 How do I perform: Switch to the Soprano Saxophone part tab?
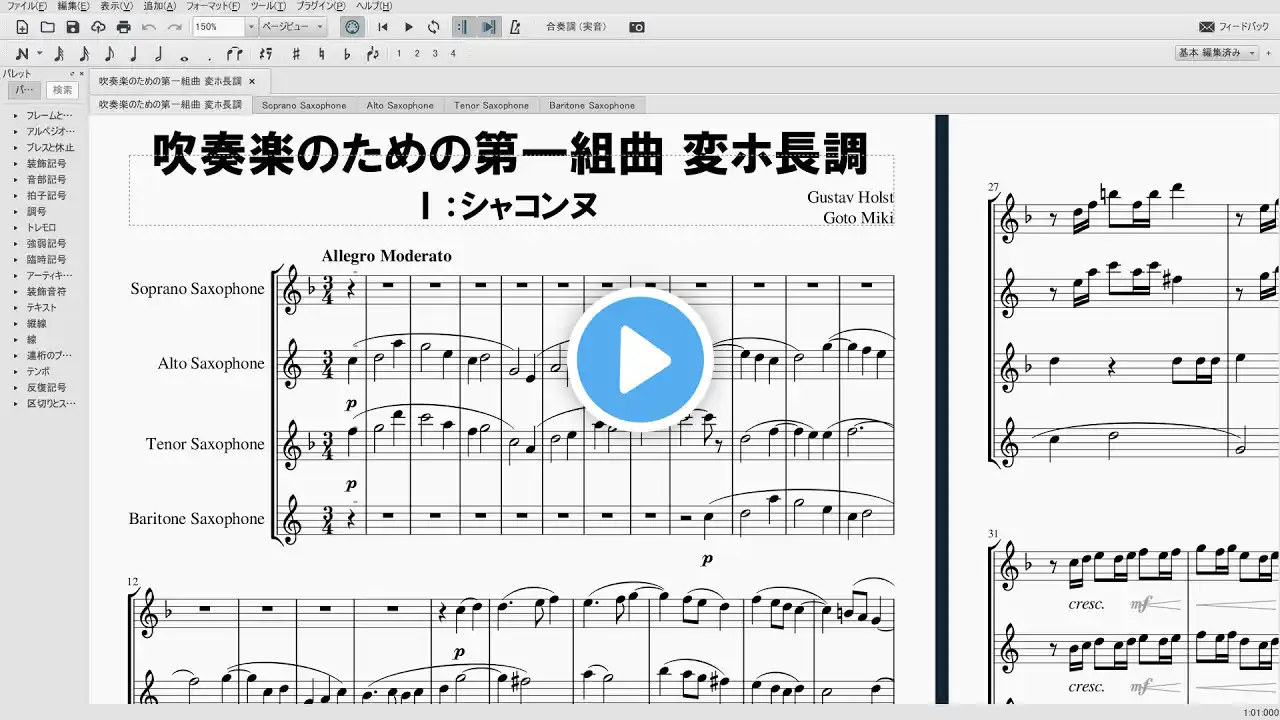point(304,105)
